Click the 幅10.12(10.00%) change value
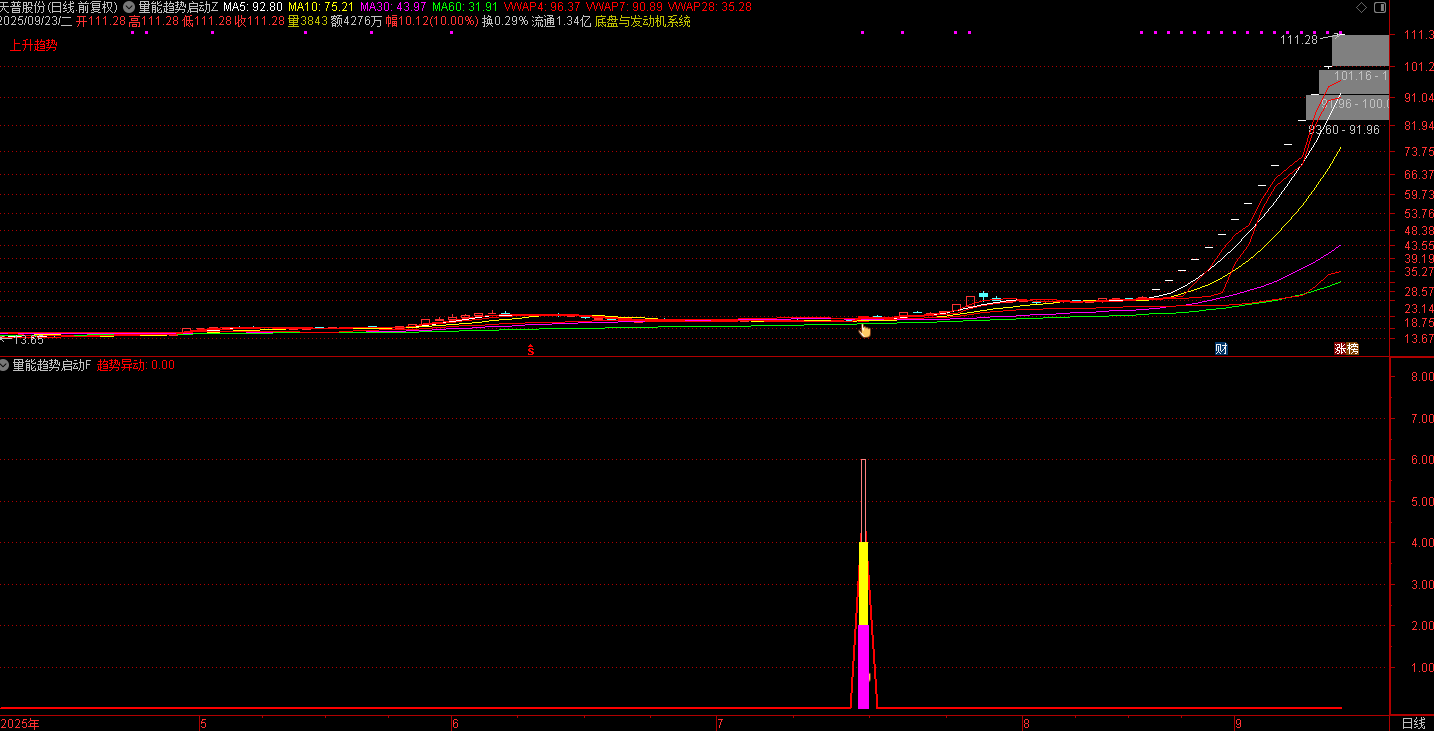Viewport: 1434px width, 731px height. click(432, 21)
